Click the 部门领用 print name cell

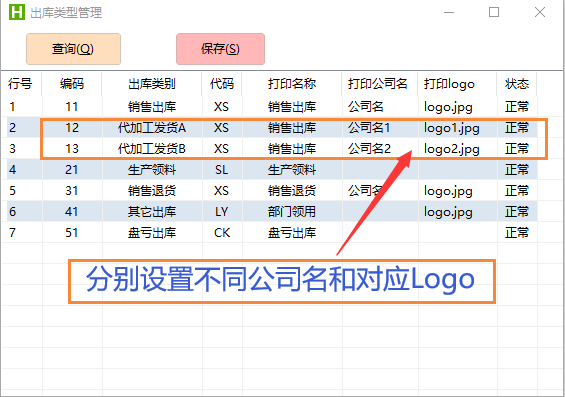pos(292,211)
